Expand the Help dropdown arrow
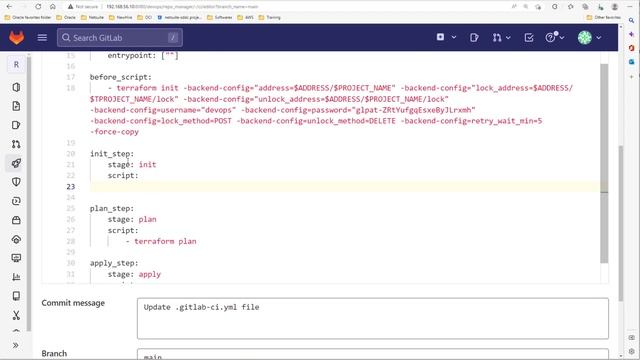This screenshot has width=640, height=360. (x=562, y=38)
